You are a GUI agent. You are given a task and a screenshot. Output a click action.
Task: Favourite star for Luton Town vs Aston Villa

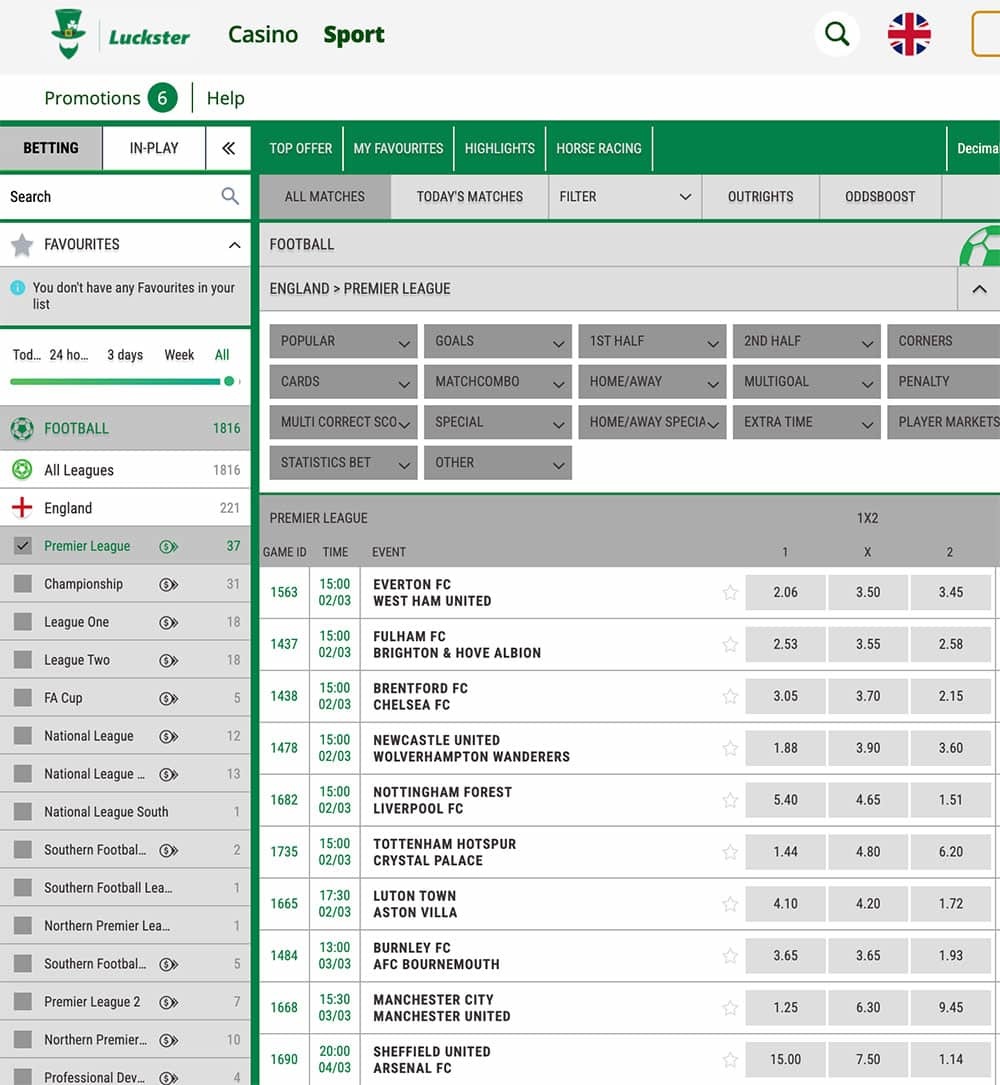click(x=730, y=904)
